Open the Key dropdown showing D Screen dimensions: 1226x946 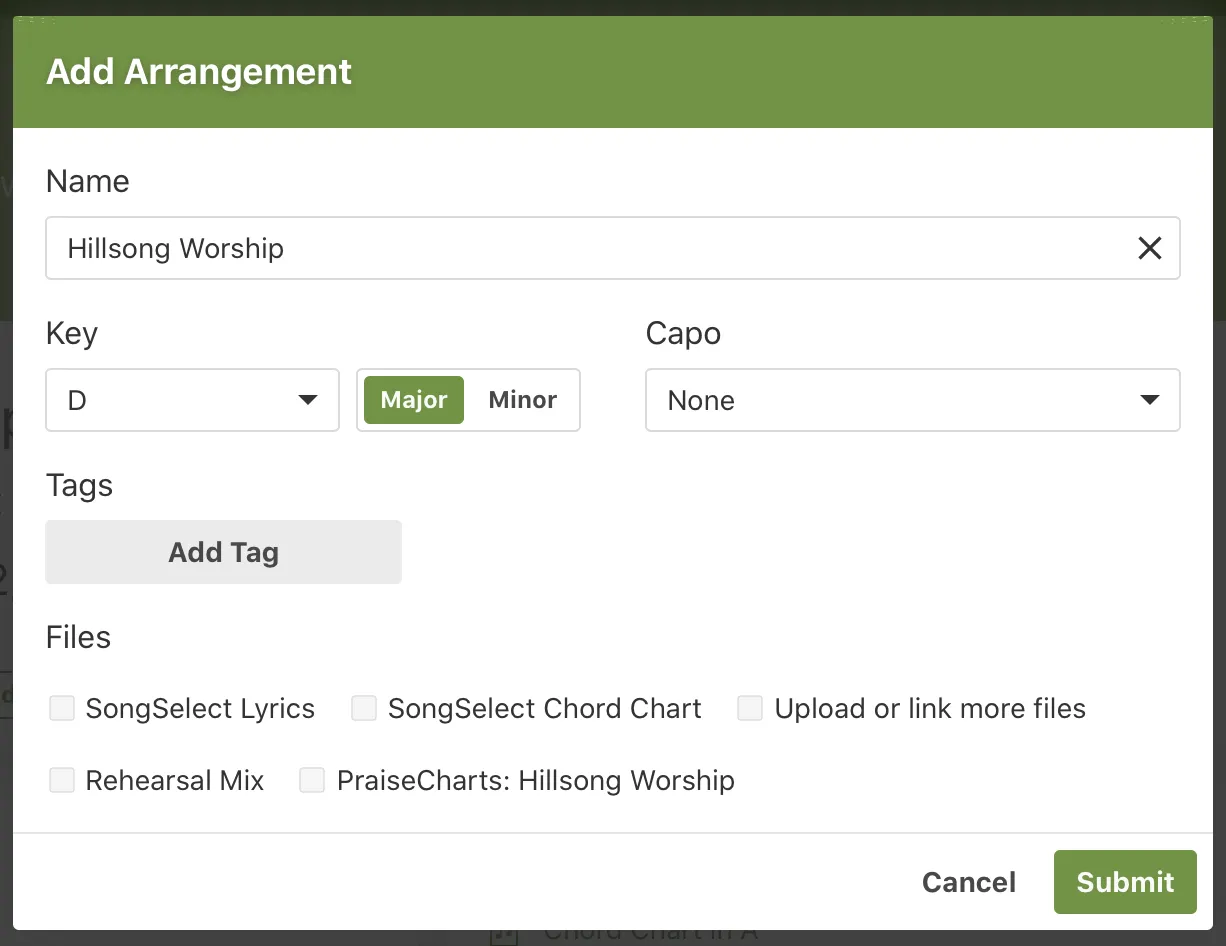192,400
